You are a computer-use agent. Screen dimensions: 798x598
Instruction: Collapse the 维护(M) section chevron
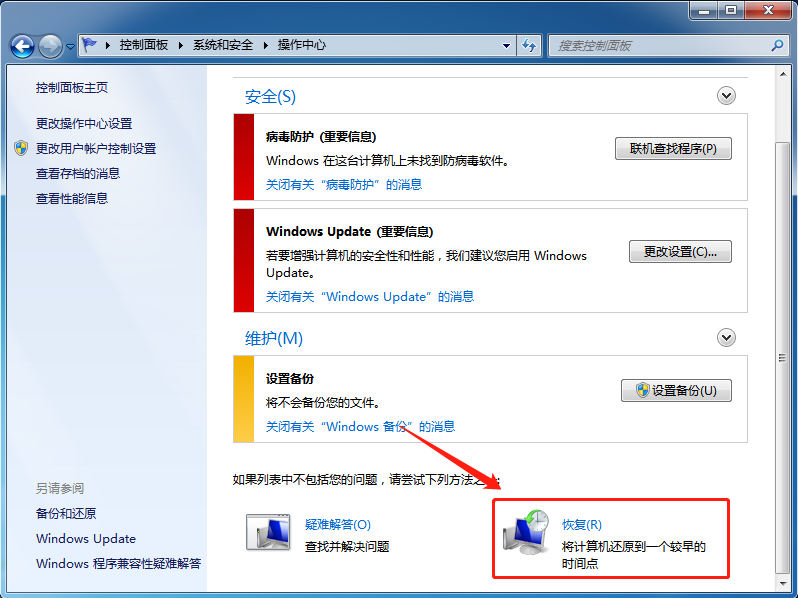point(726,337)
